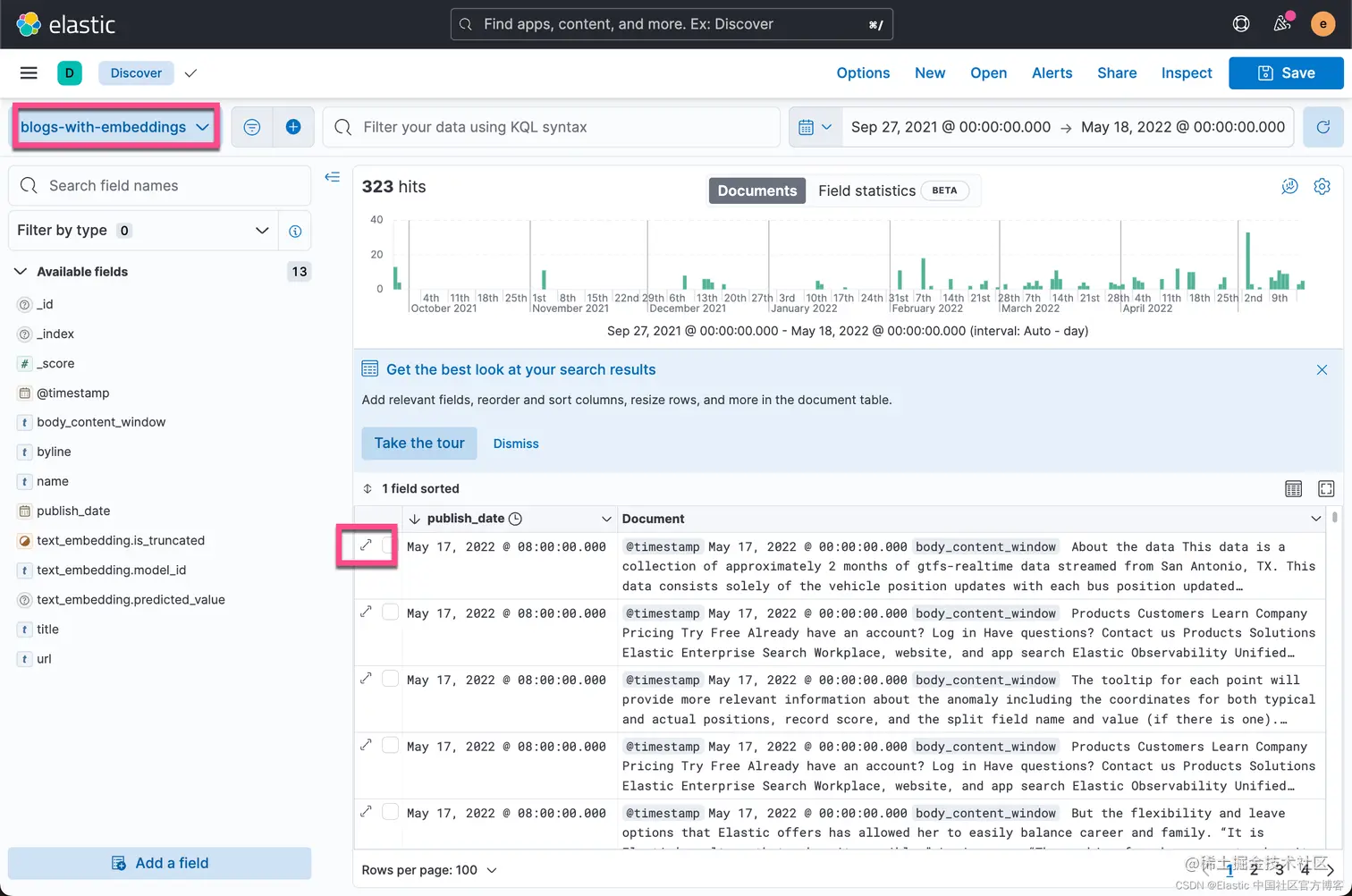Expand document row 'The tooltip for each point'
The image size is (1352, 896).
coord(366,679)
